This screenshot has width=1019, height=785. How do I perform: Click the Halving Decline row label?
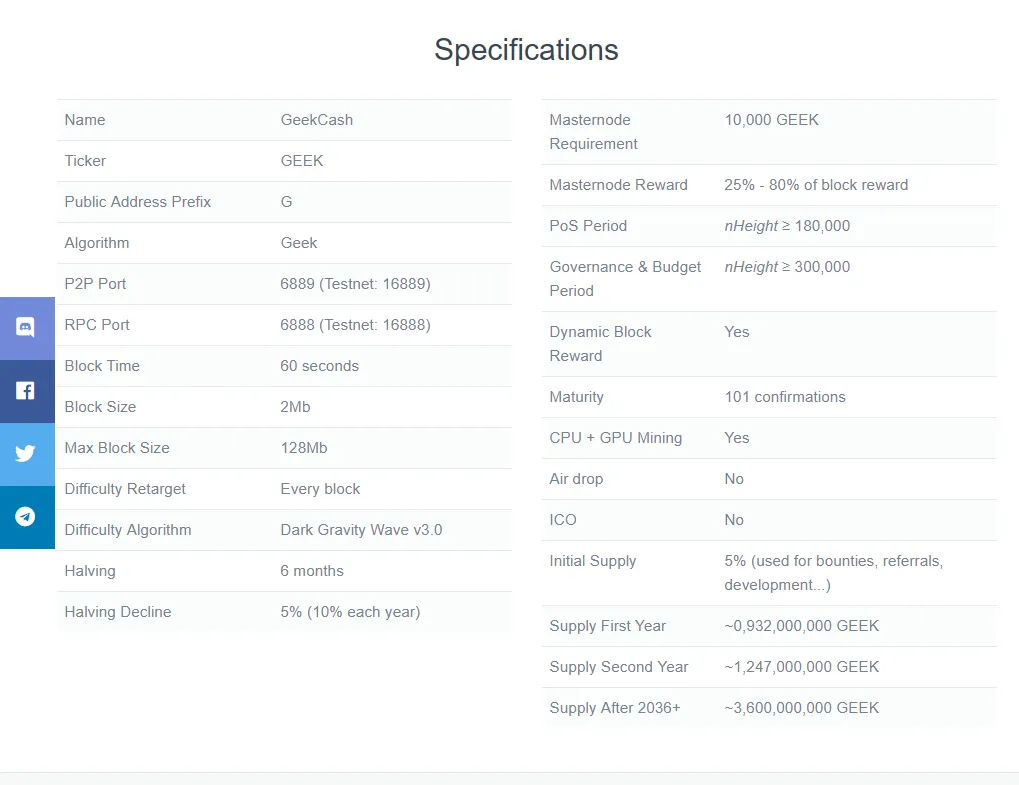click(118, 612)
